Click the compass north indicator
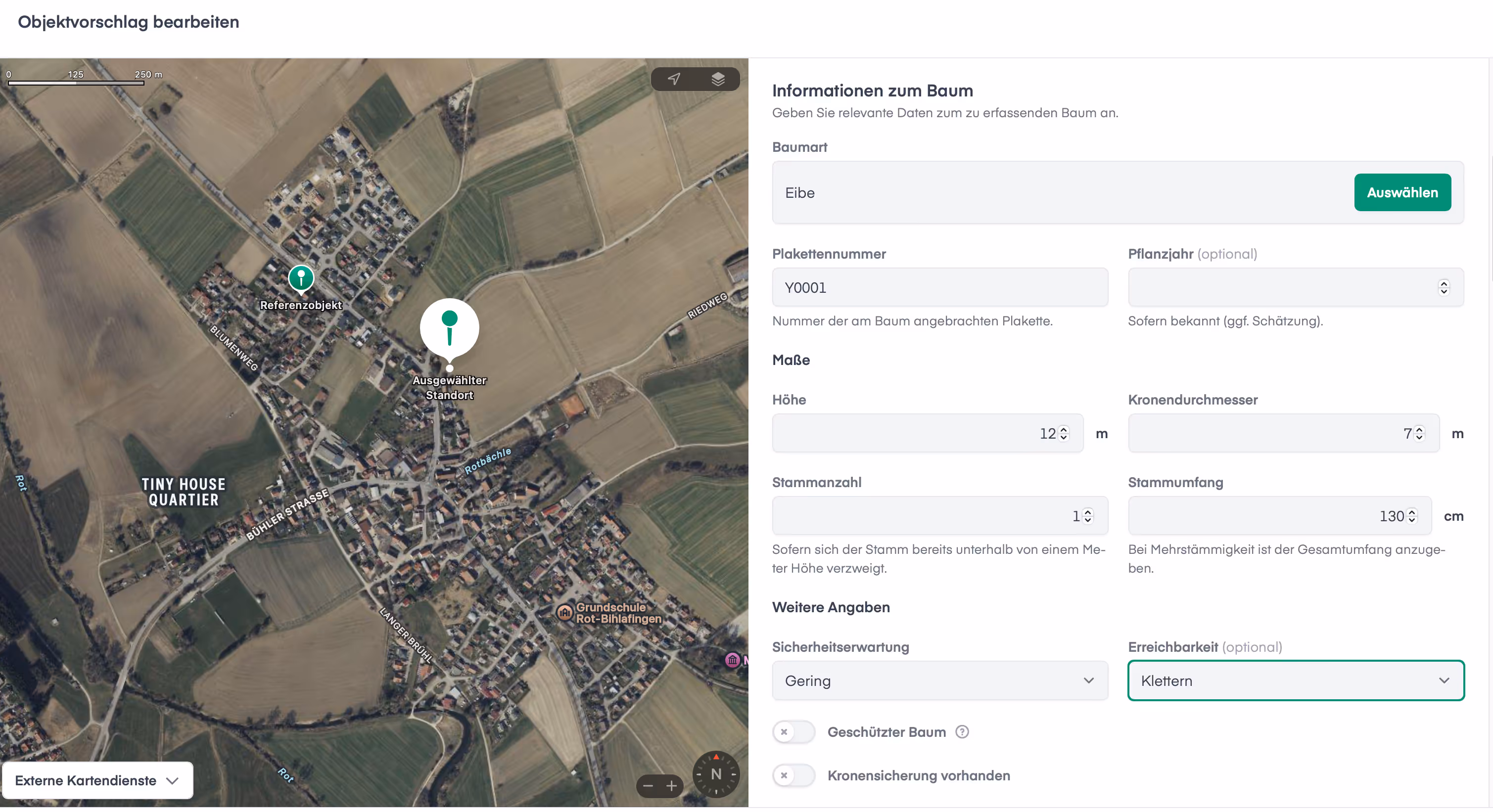This screenshot has height=812, width=1493. pyautogui.click(x=716, y=774)
